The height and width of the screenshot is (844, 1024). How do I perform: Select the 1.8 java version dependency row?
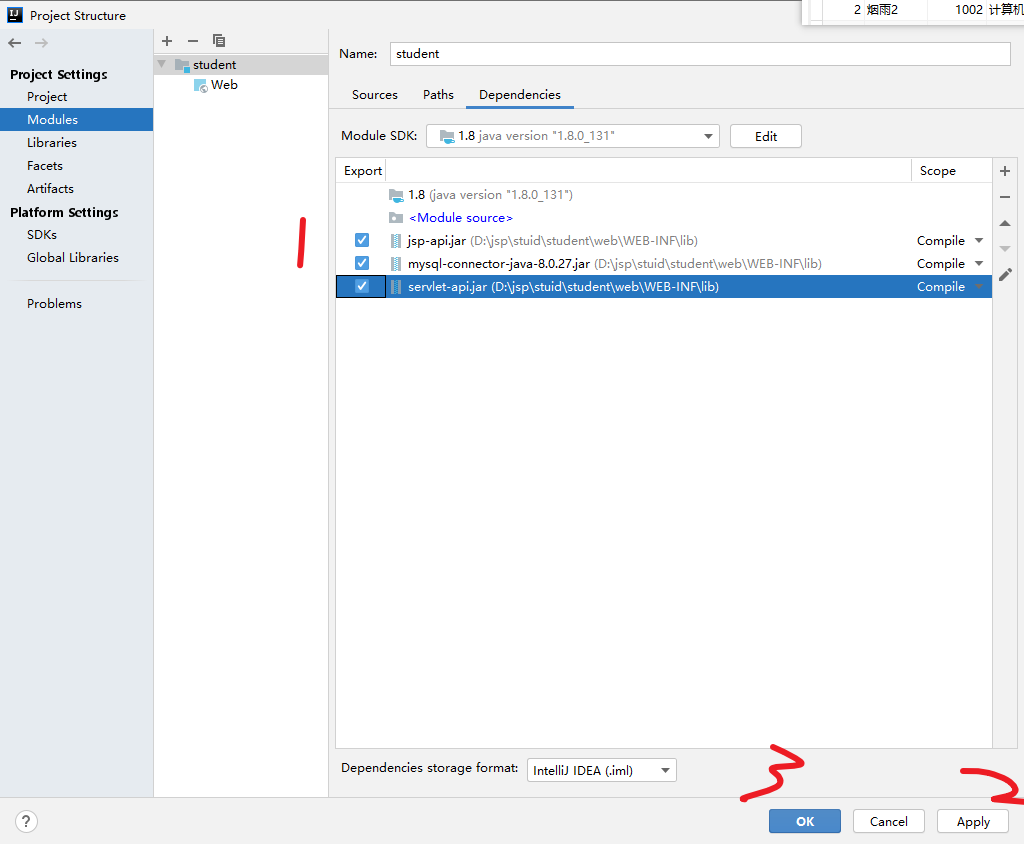click(x=664, y=195)
